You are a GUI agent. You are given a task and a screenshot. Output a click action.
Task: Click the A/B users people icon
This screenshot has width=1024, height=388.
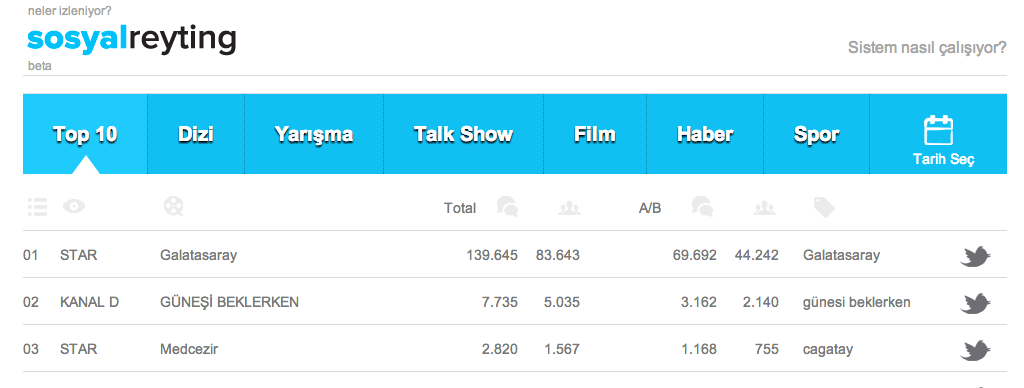pyautogui.click(x=764, y=208)
